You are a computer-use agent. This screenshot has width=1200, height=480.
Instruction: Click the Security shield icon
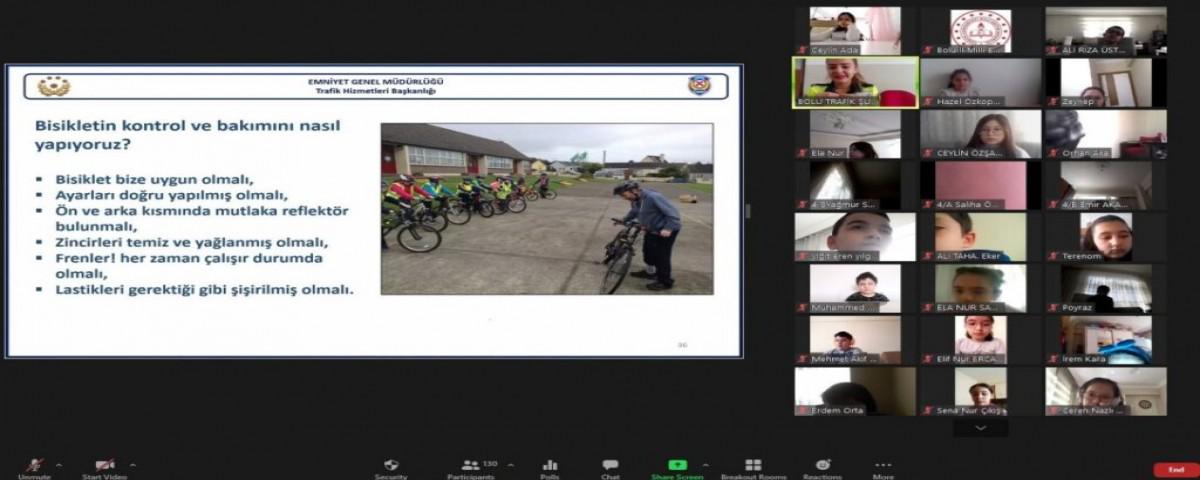point(390,465)
